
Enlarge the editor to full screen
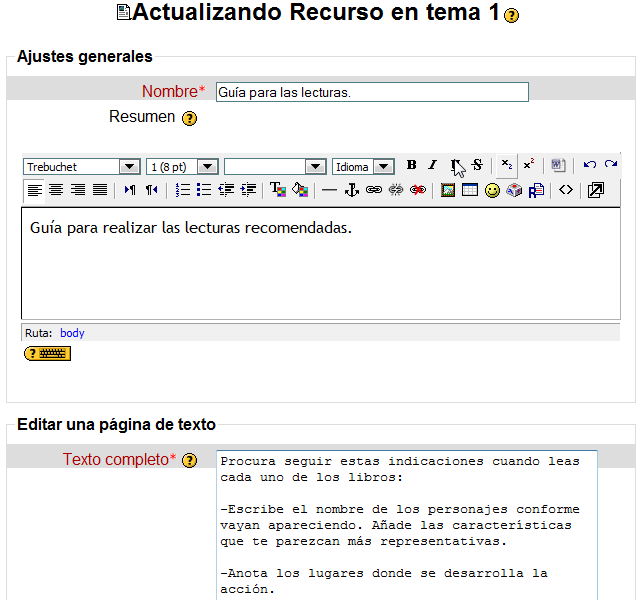tap(595, 190)
